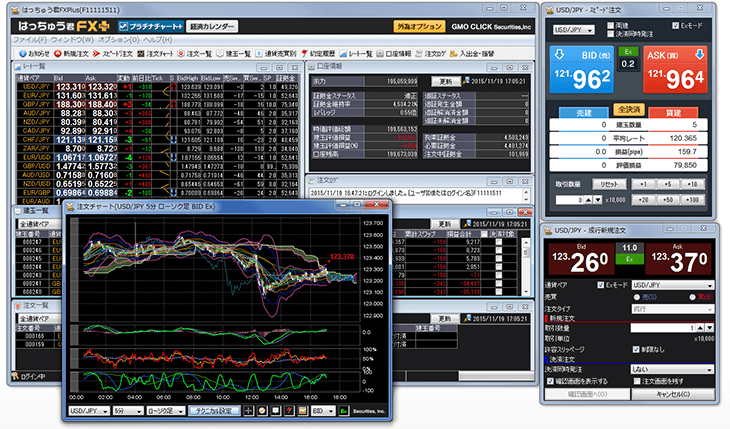730x429 pixels.
Task: Click the お知らせ notification toolbar icon
Action: click(x=28, y=51)
